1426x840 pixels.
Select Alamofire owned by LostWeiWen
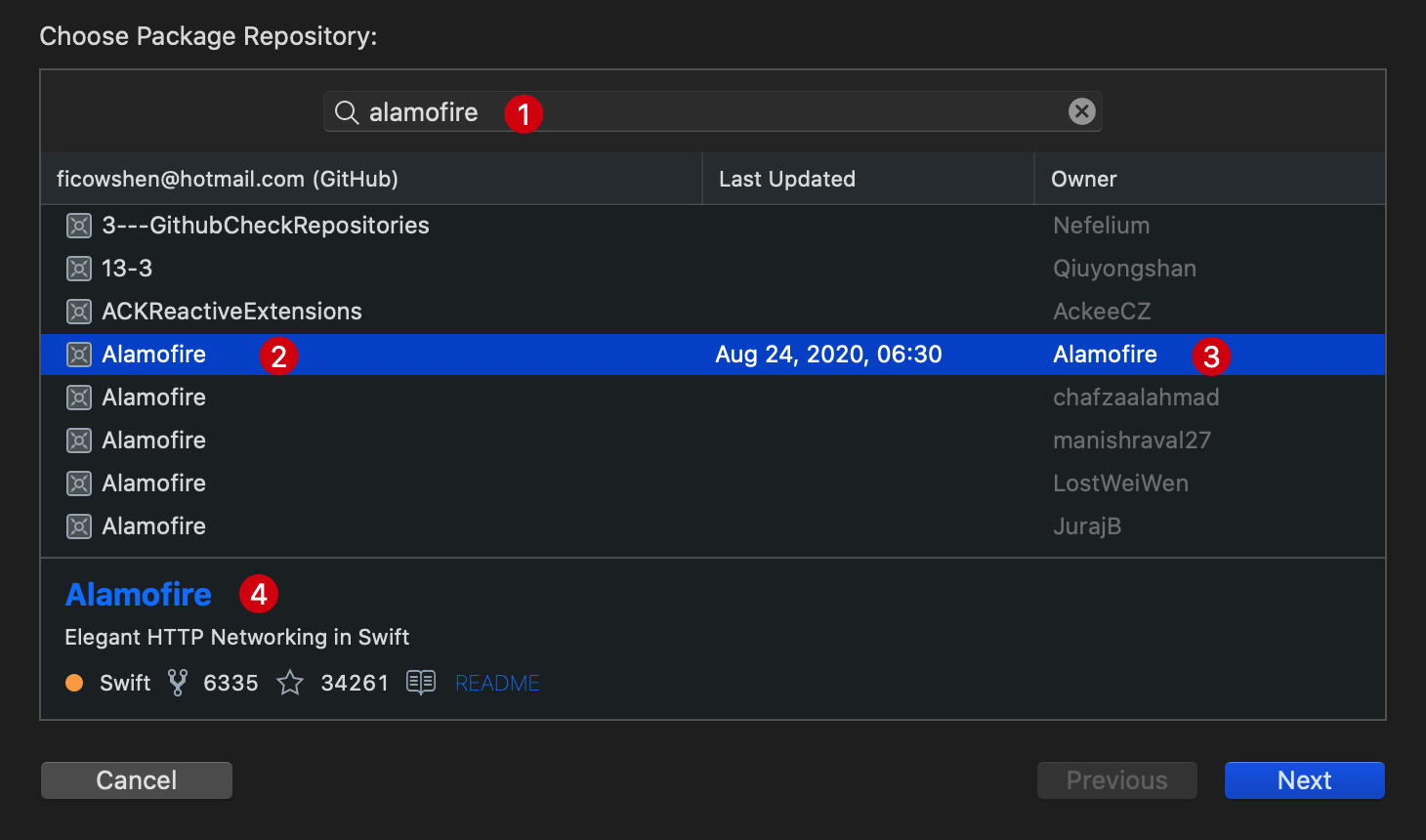click(x=713, y=483)
